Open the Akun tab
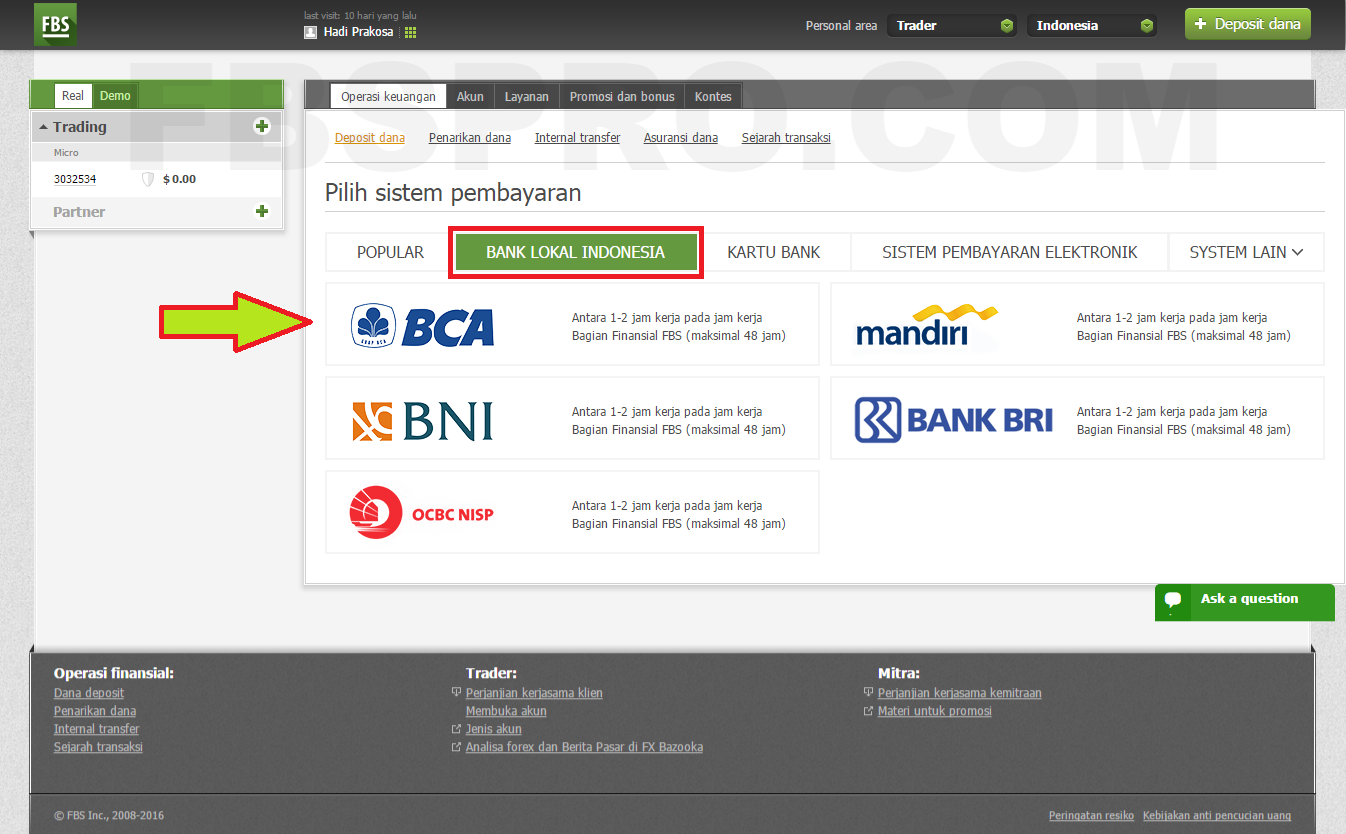 point(470,97)
